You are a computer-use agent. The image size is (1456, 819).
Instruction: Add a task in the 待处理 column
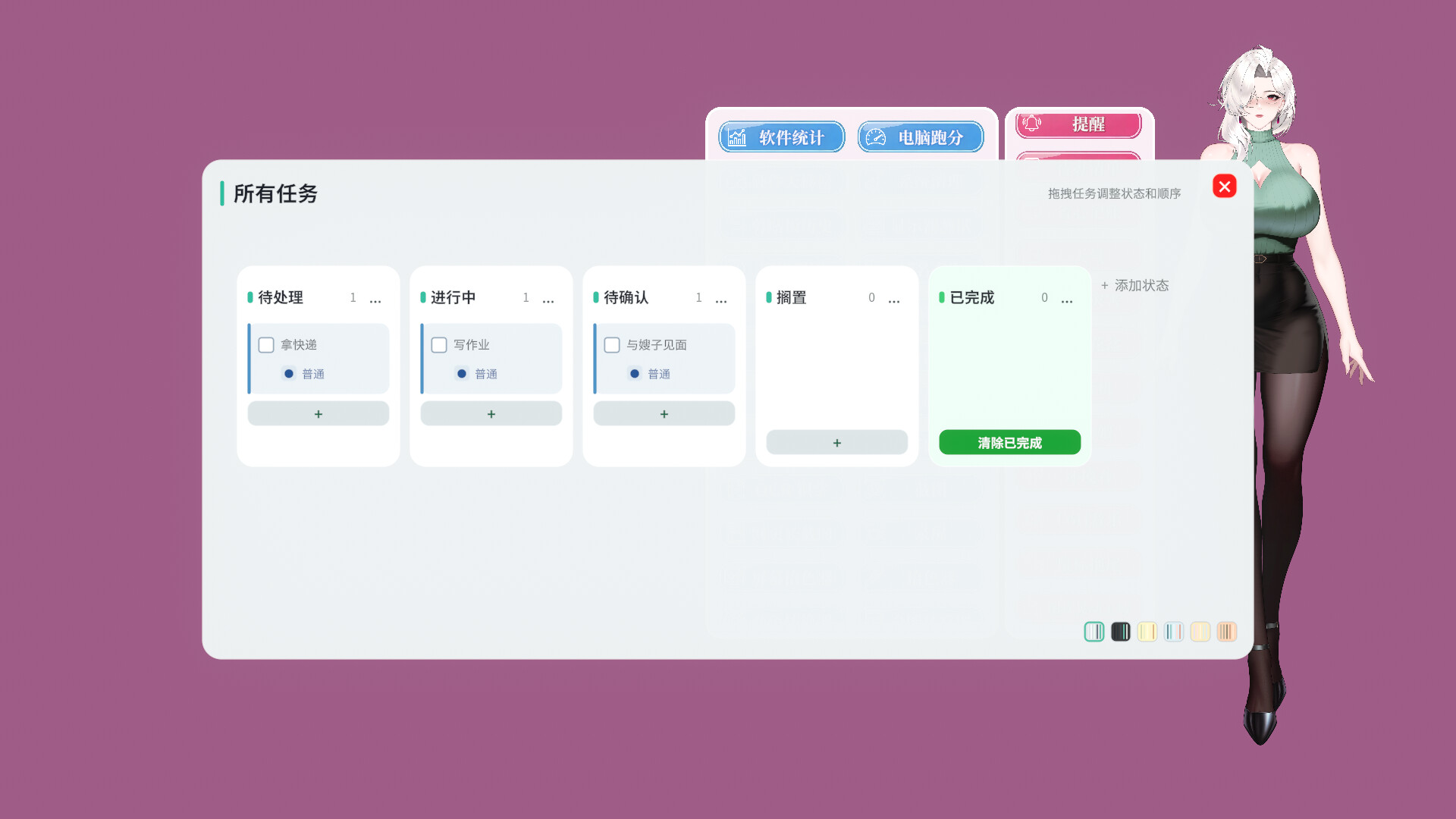(318, 414)
